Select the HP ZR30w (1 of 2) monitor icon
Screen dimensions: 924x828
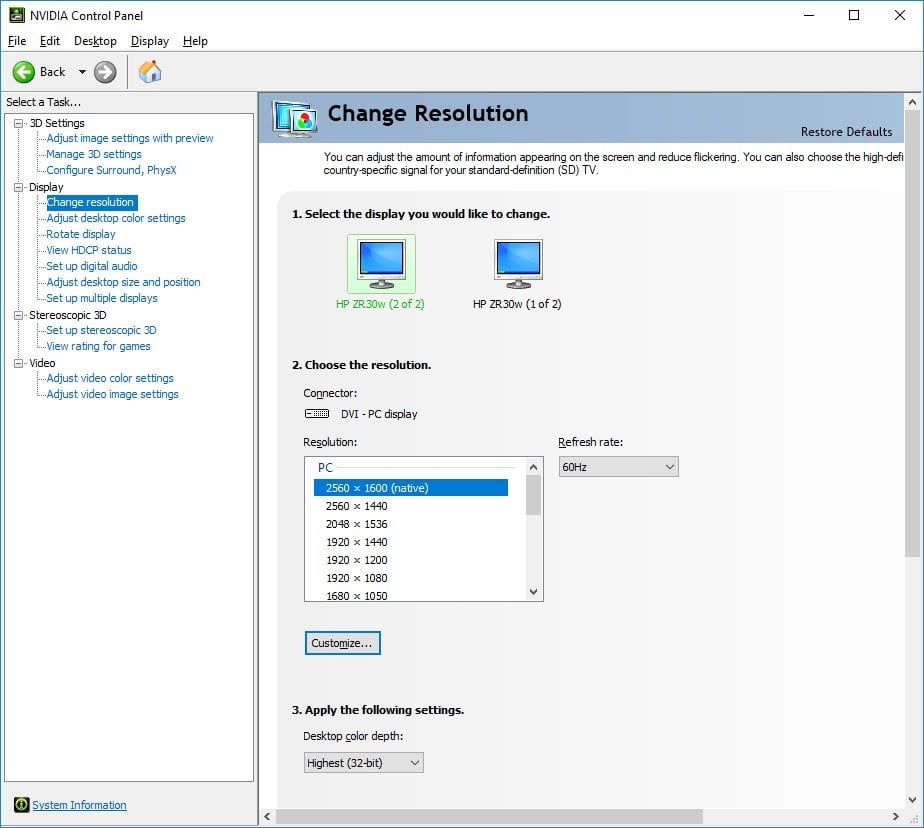(518, 263)
